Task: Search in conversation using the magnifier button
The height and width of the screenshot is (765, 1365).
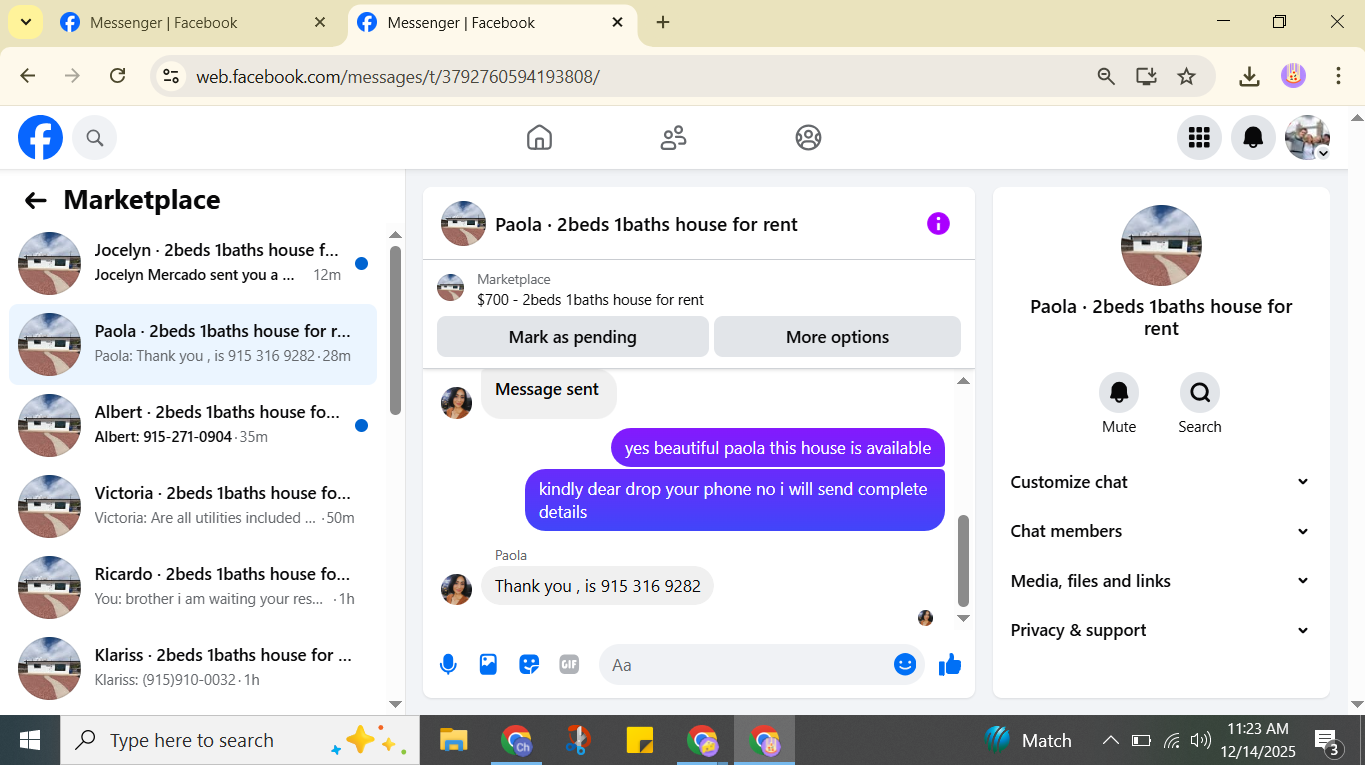Action: coord(1200,393)
